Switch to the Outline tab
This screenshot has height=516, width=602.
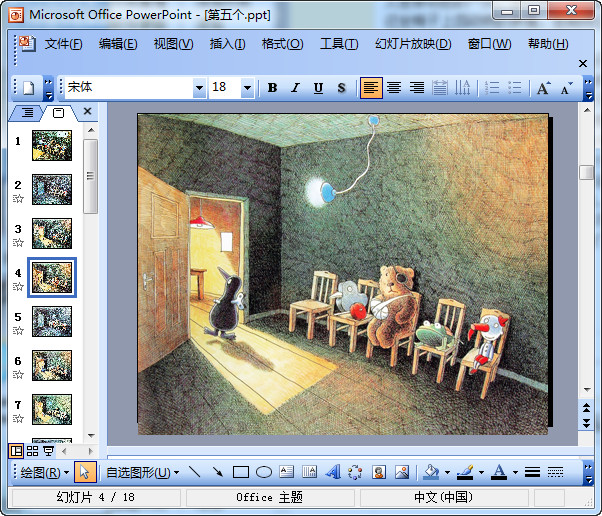coord(26,112)
